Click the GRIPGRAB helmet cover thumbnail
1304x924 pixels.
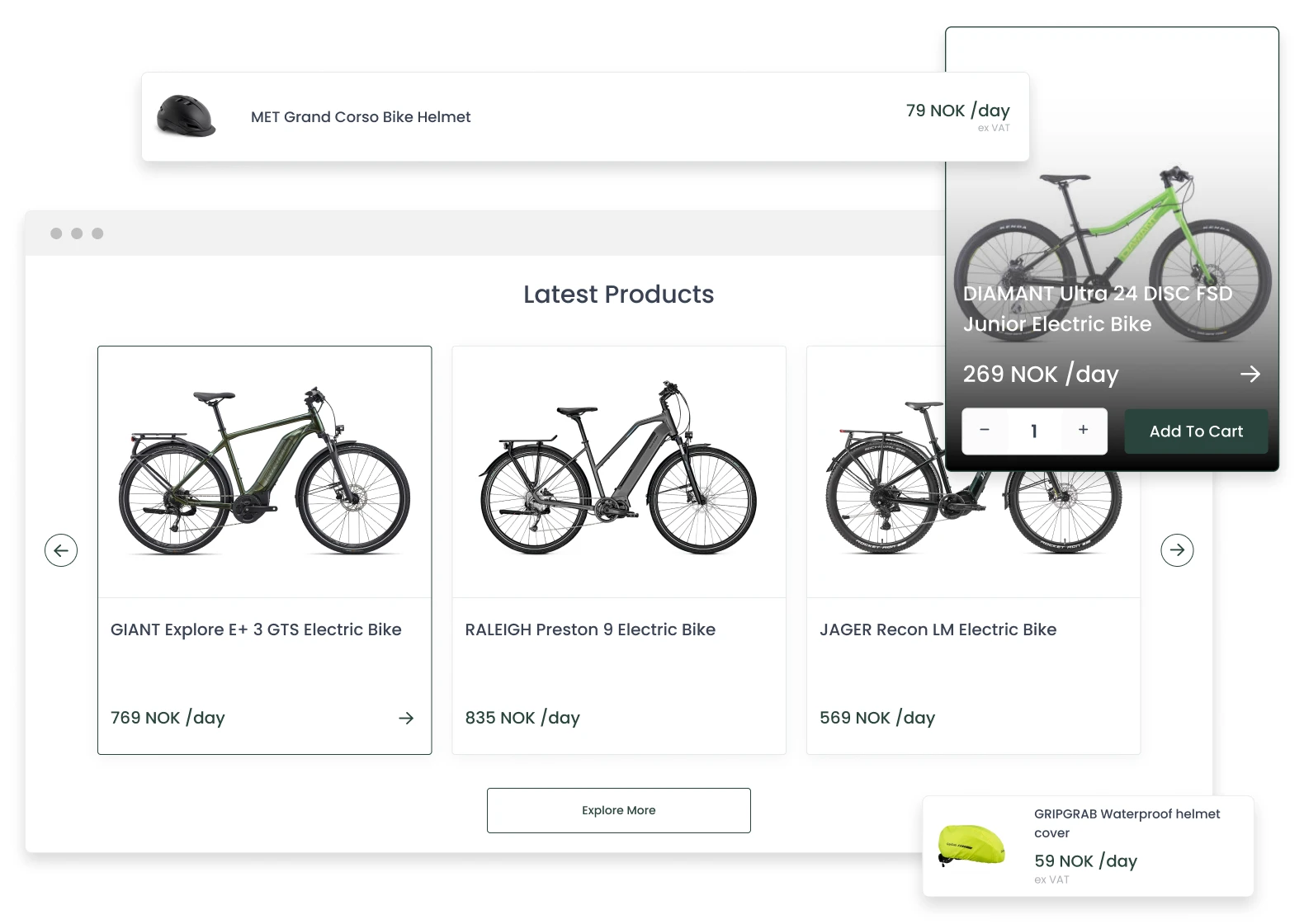(971, 845)
